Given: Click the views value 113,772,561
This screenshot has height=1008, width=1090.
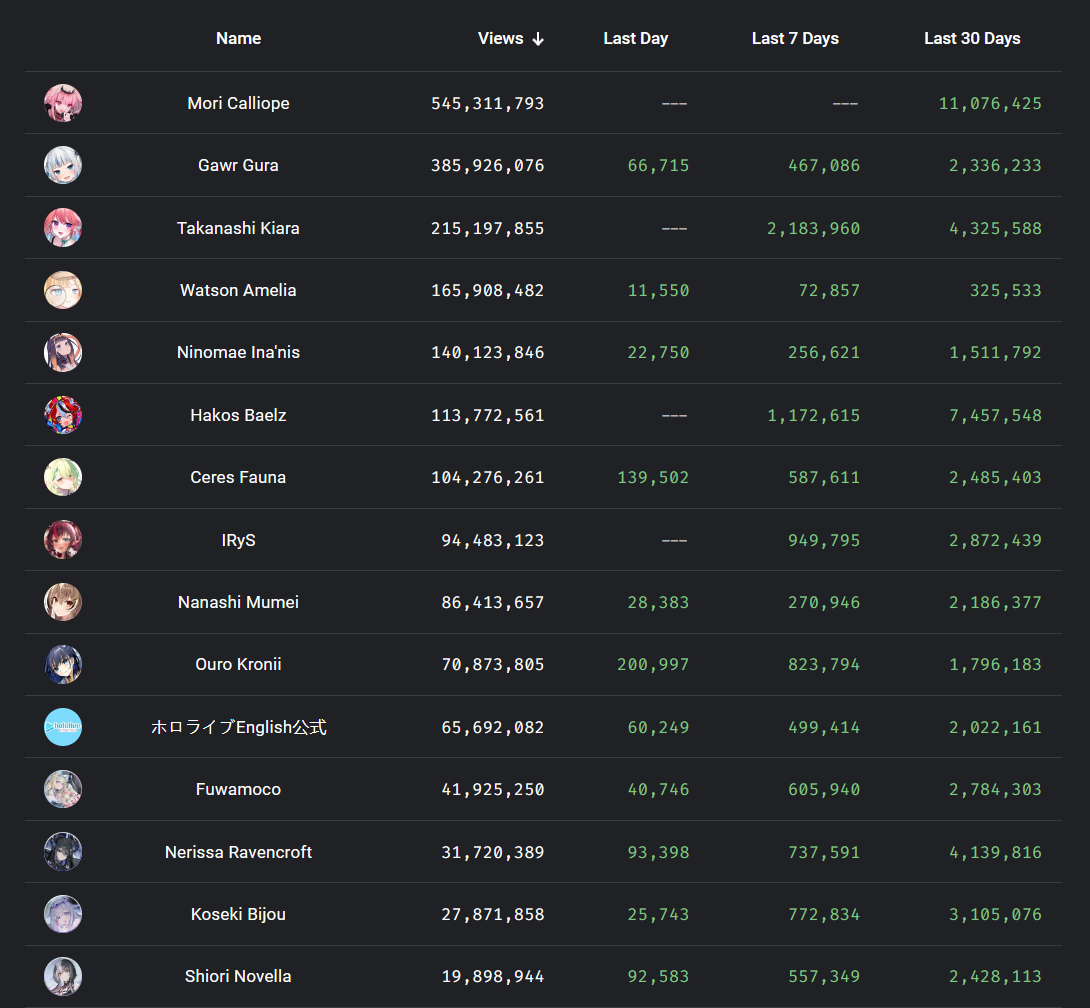Looking at the screenshot, I should pos(487,415).
